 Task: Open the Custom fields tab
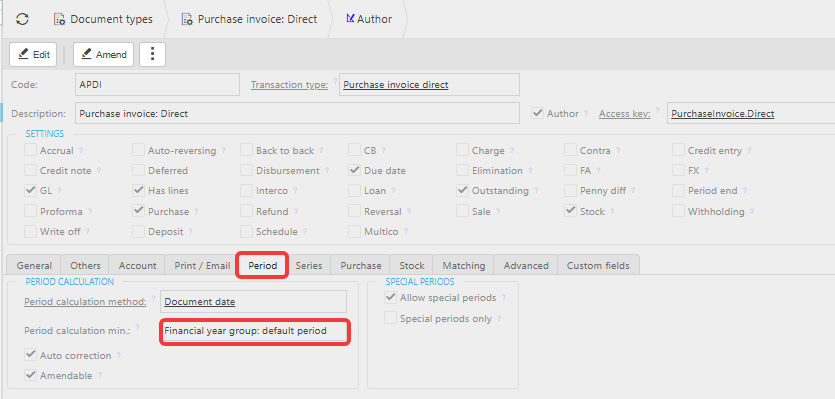click(598, 265)
